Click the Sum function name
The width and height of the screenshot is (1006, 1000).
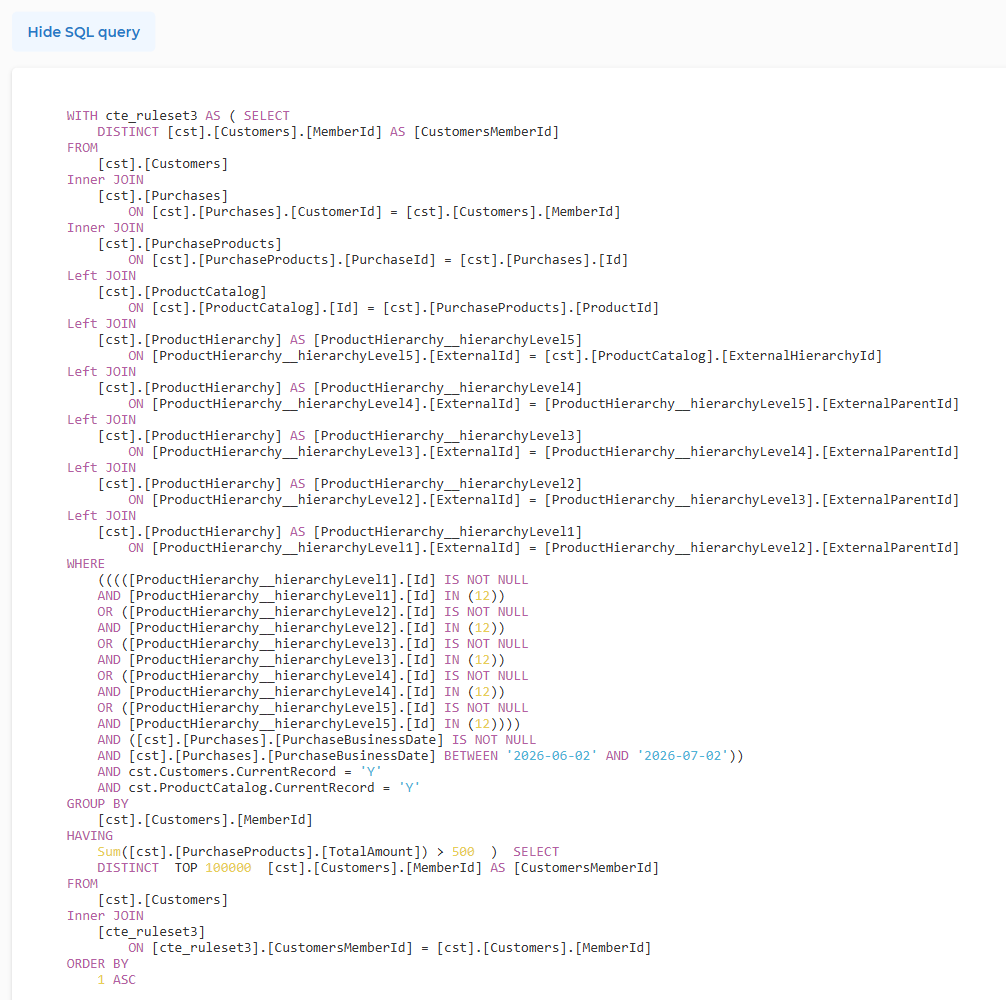coord(109,852)
